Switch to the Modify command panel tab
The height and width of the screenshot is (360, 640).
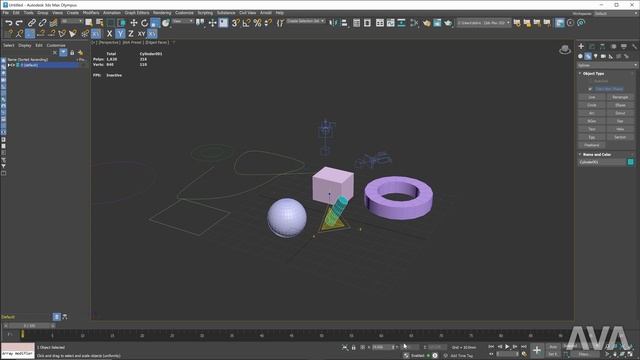592,47
